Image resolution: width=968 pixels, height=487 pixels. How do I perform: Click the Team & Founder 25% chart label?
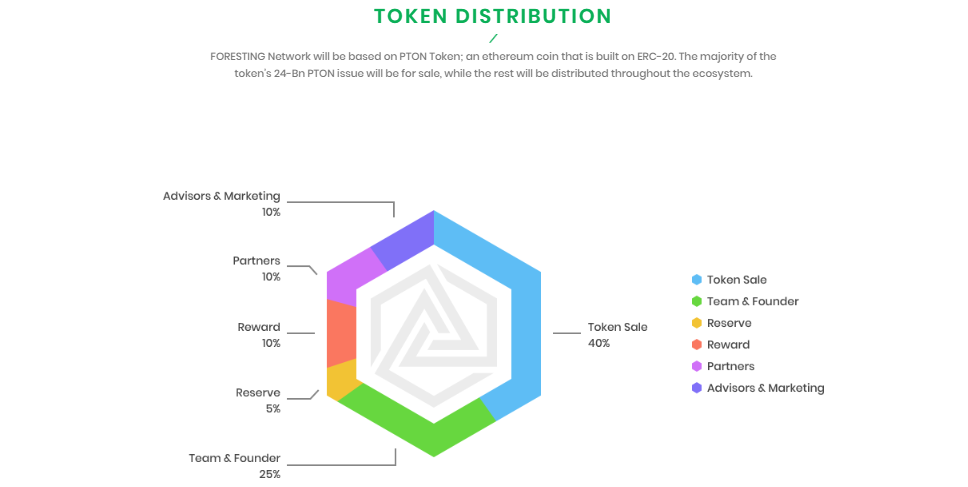[x=235, y=465]
